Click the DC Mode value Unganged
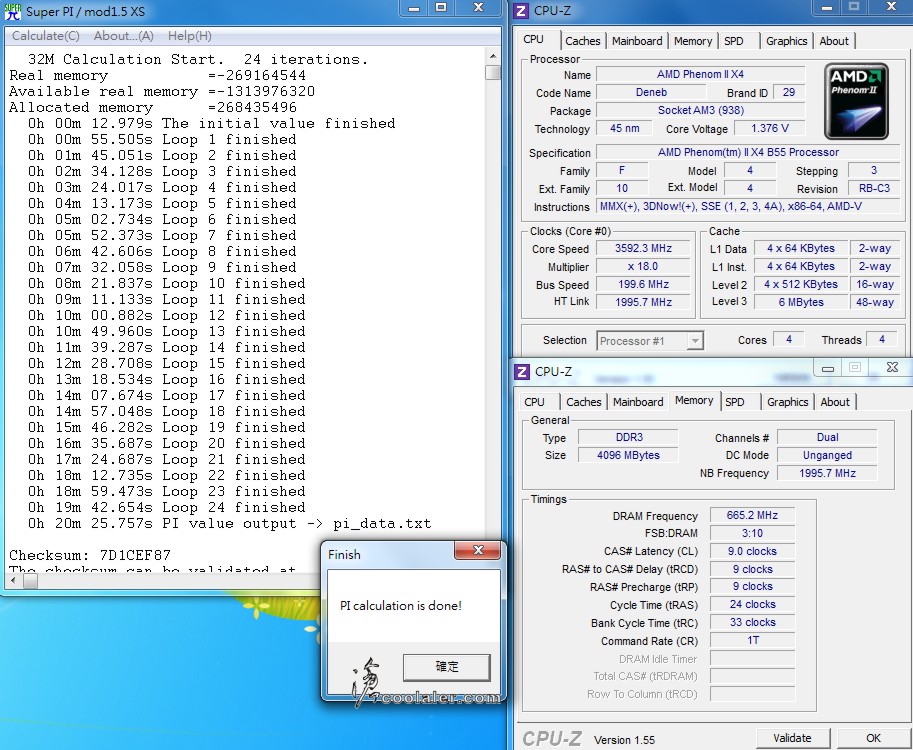 click(x=827, y=455)
